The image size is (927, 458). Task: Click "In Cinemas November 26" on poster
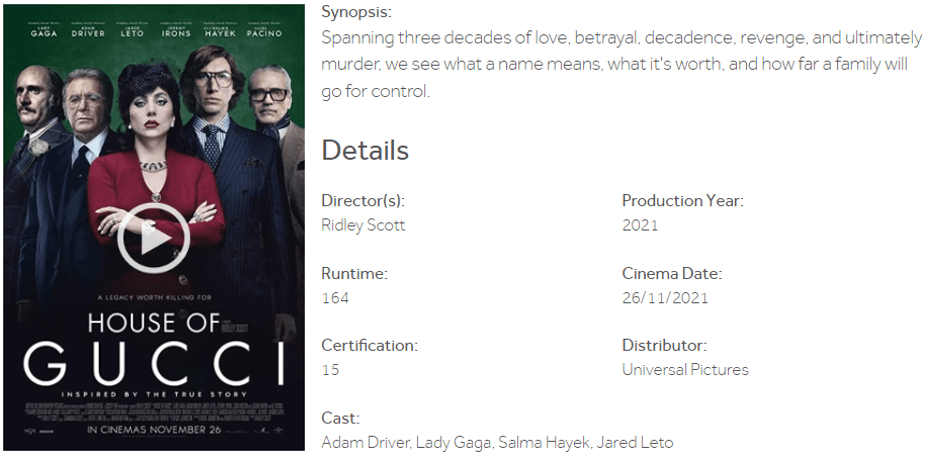[x=153, y=431]
